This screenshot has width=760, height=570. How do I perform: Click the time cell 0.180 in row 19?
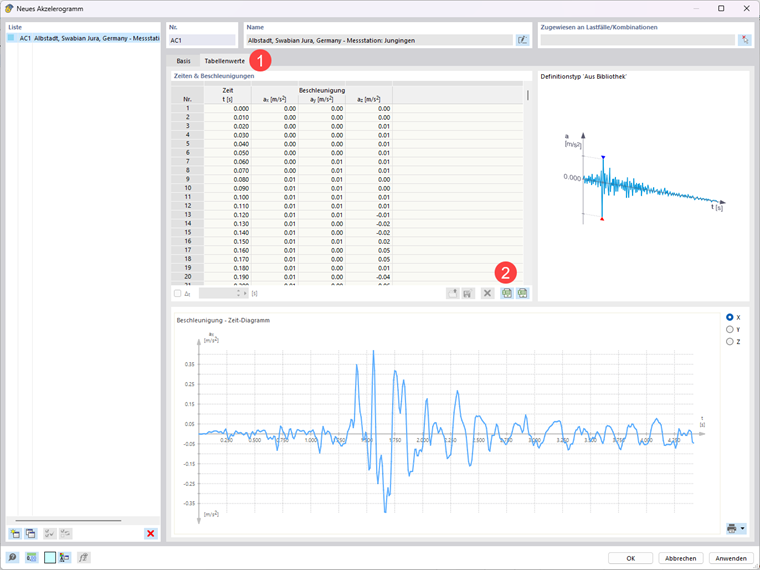227,268
